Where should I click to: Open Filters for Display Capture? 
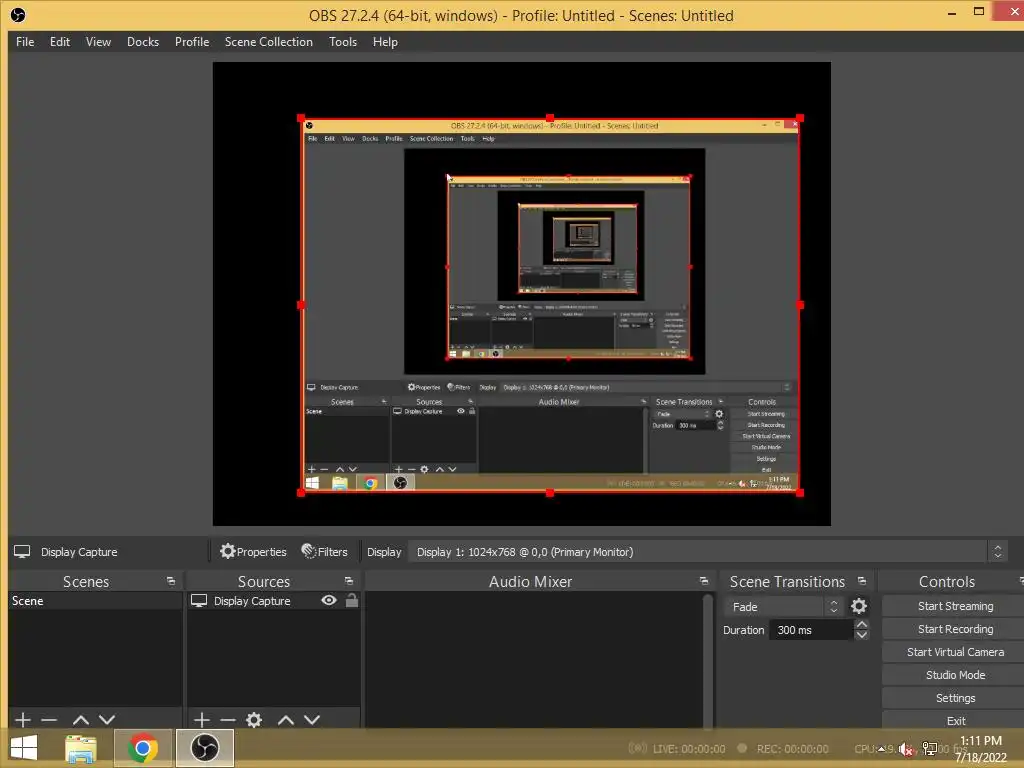(325, 552)
